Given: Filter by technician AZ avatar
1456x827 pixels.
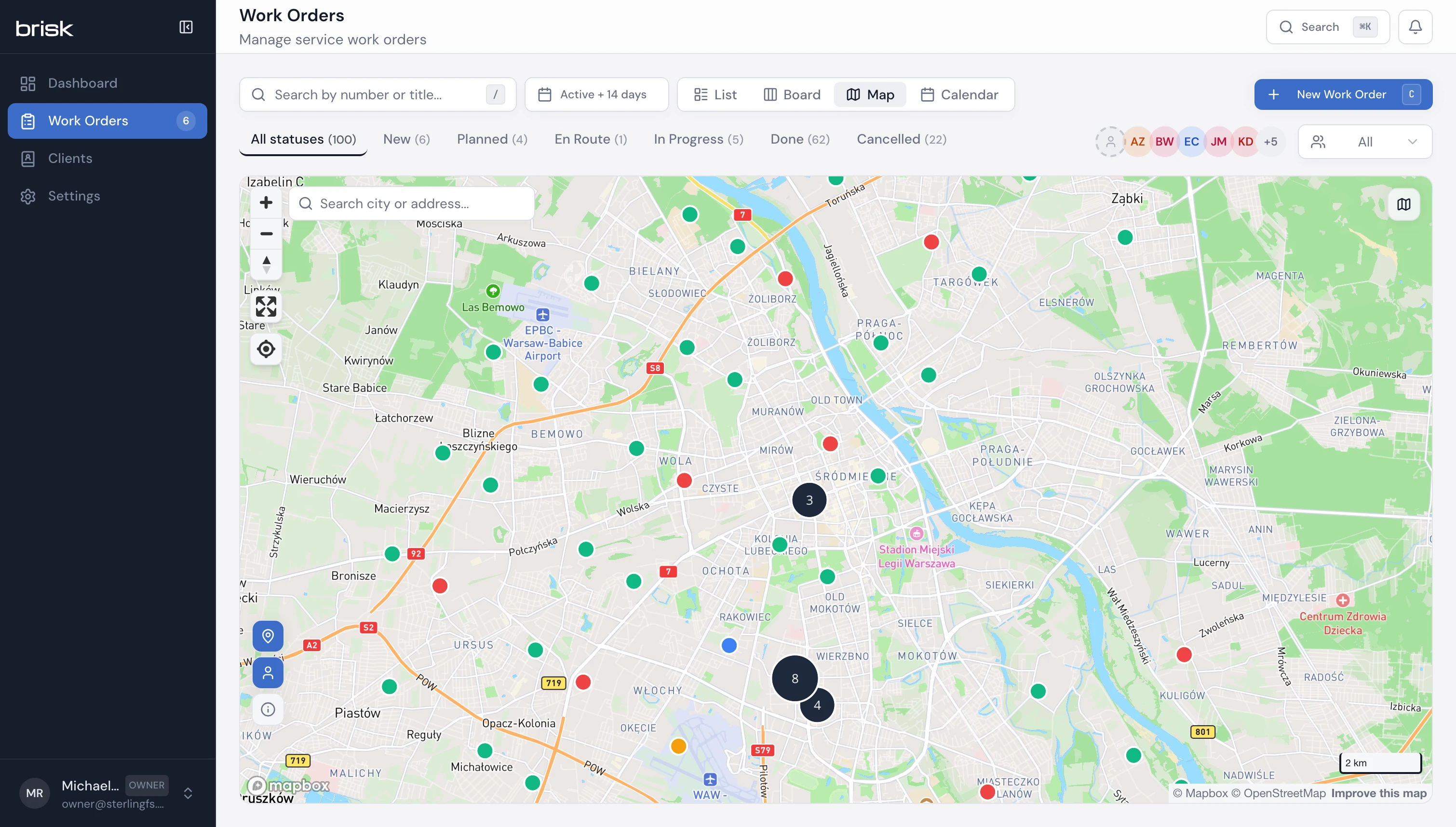Looking at the screenshot, I should click(1137, 142).
